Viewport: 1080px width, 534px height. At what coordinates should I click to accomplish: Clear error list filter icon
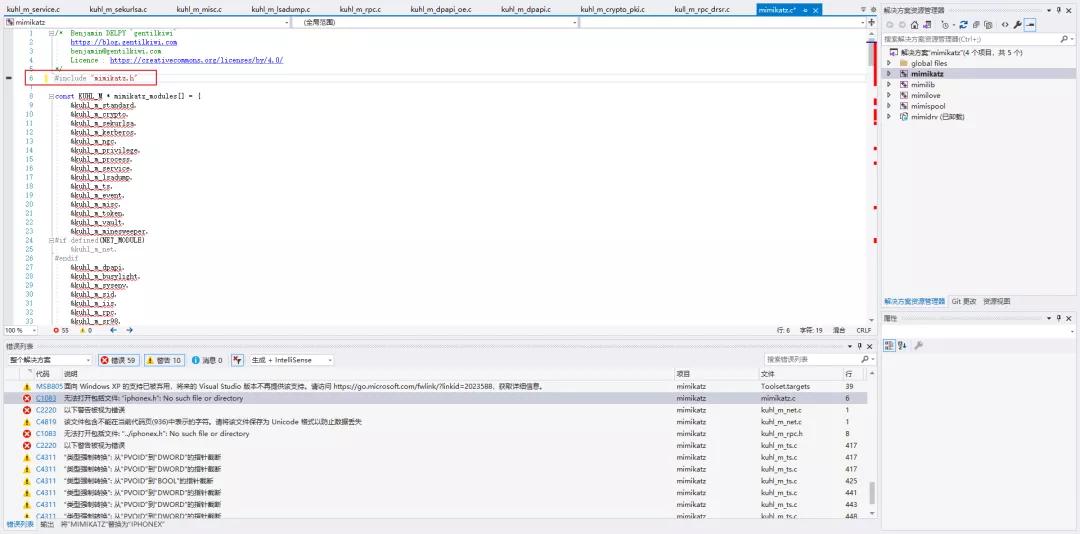(238, 360)
